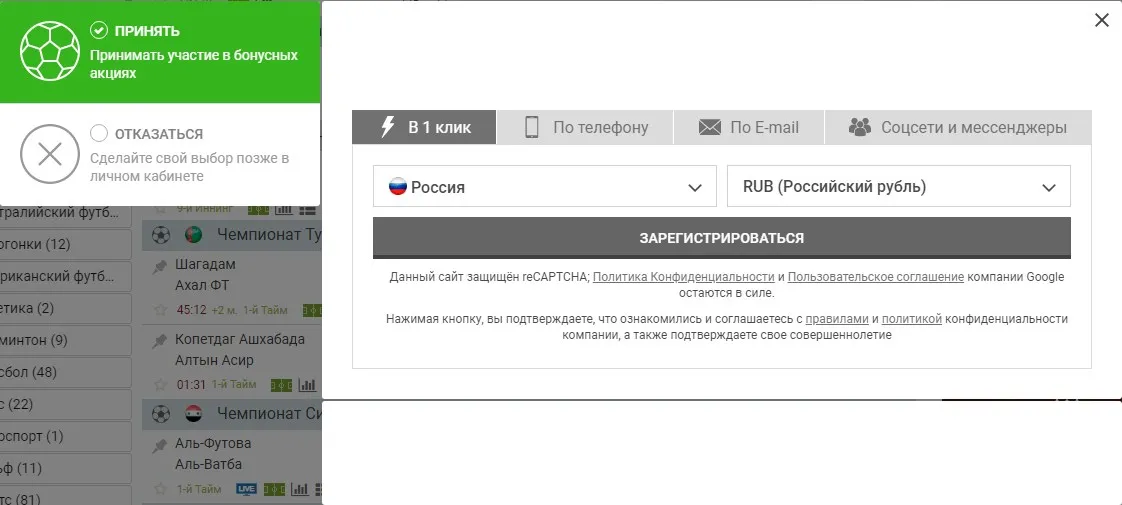Open the country dropdown showing Россия

click(x=545, y=186)
